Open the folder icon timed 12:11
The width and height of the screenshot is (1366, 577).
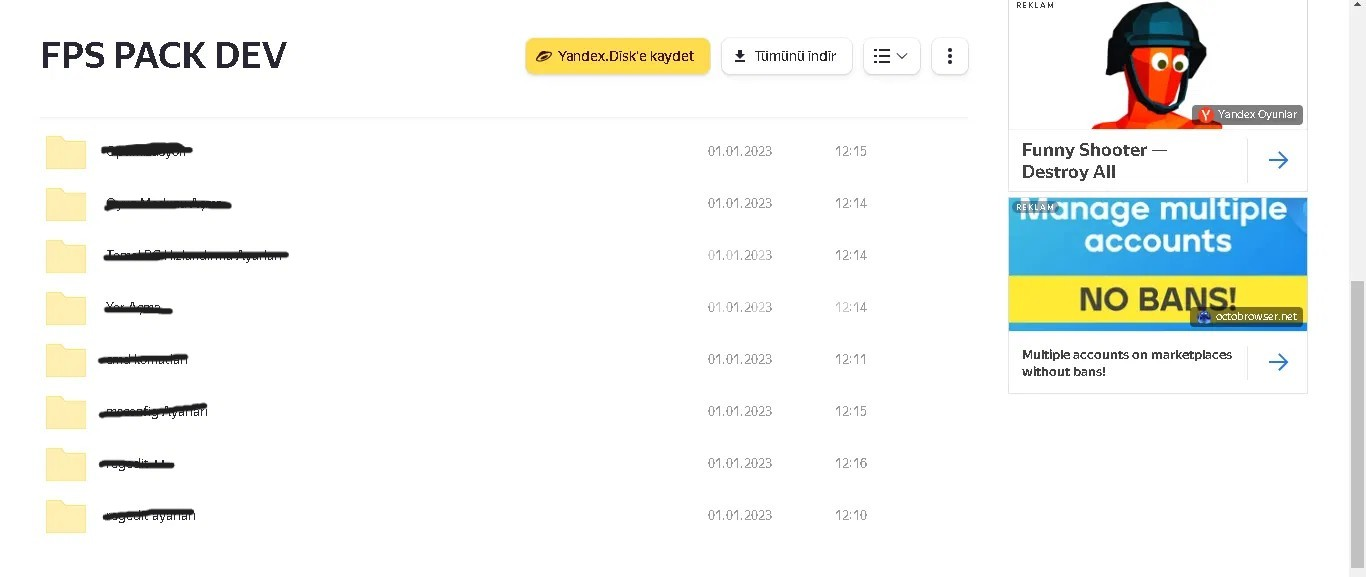tap(66, 360)
